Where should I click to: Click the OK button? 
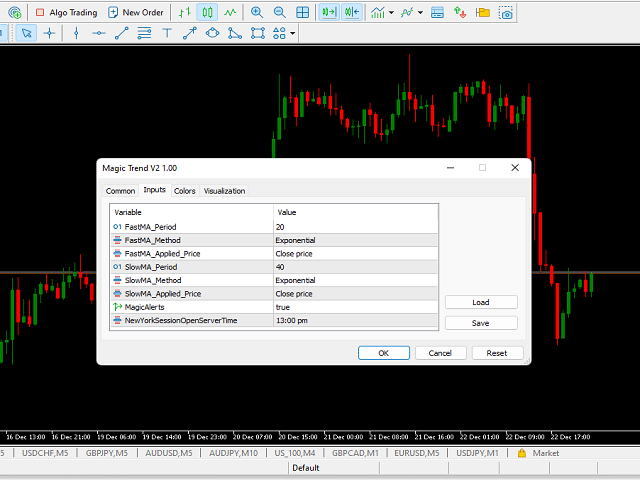[384, 353]
